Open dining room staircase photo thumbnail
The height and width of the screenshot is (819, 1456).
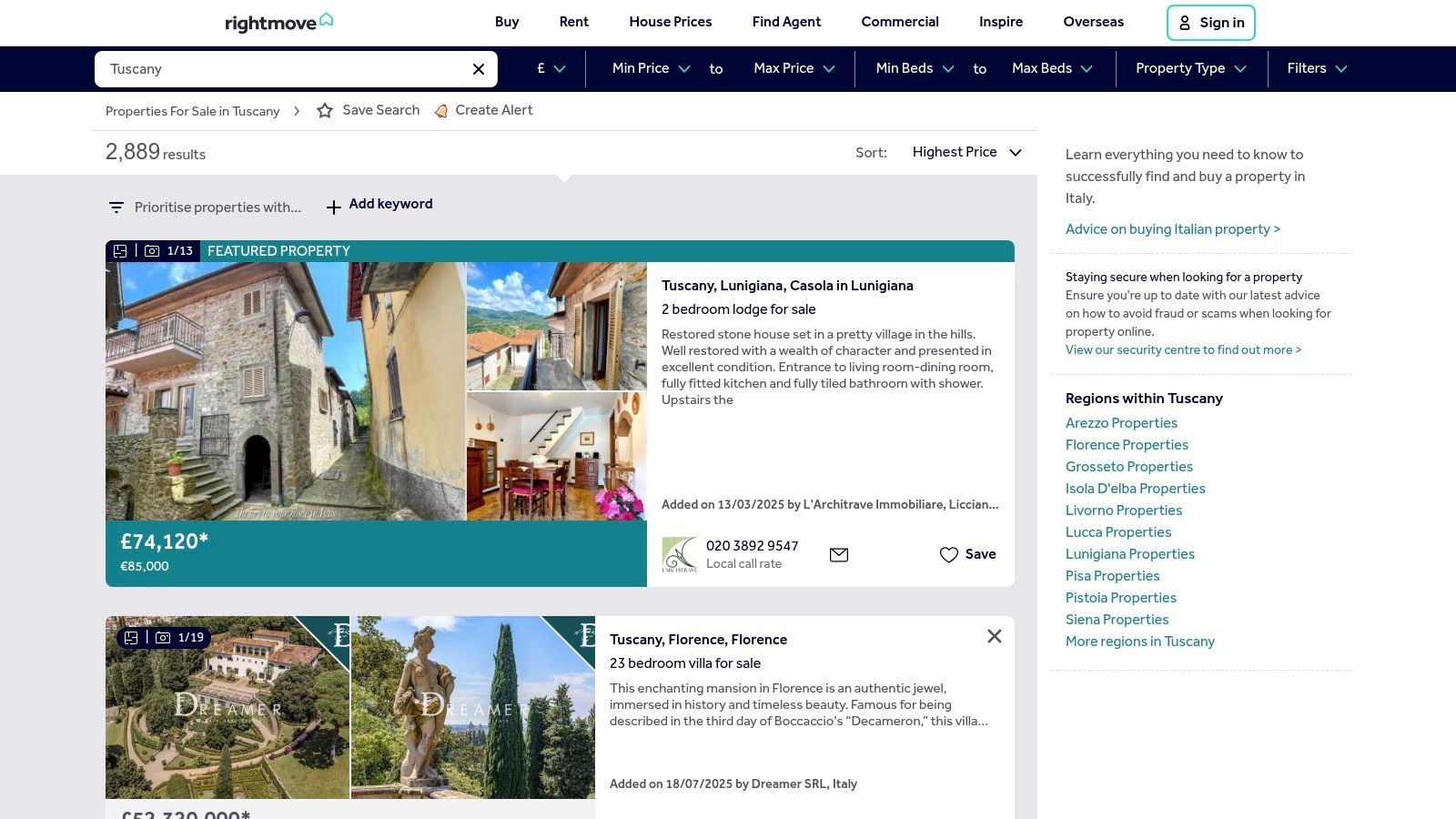click(x=557, y=457)
